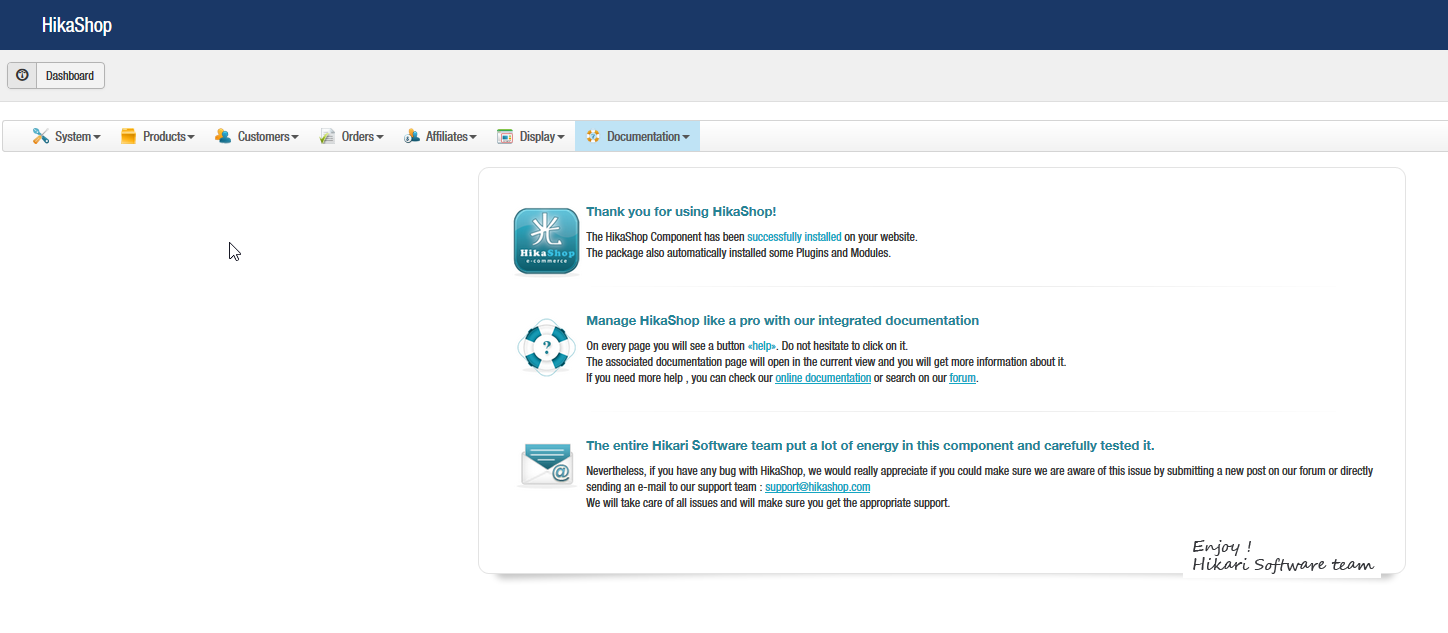The image size is (1448, 633).
Task: Click the HikaShop e-commerce logo image
Action: tap(546, 241)
